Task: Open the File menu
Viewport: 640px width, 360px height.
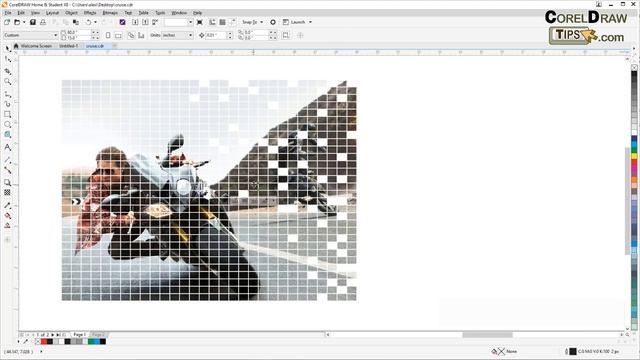Action: click(8, 13)
